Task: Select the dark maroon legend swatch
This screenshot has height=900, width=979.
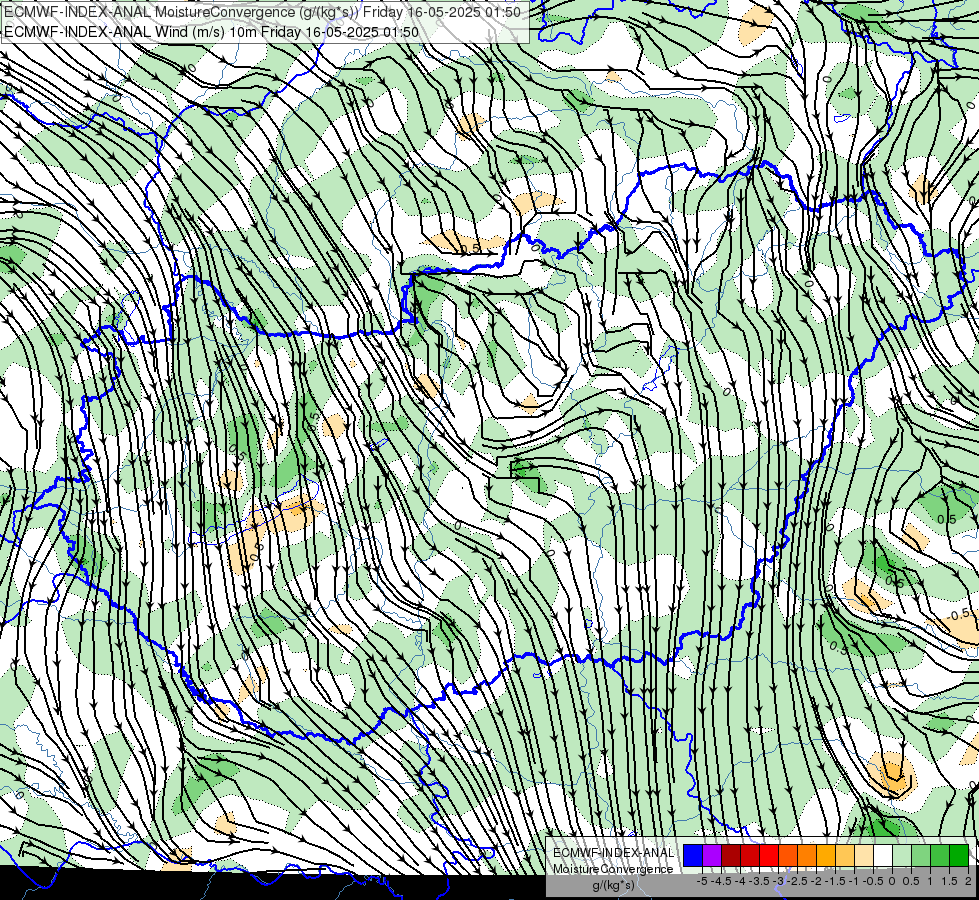Action: (x=731, y=855)
